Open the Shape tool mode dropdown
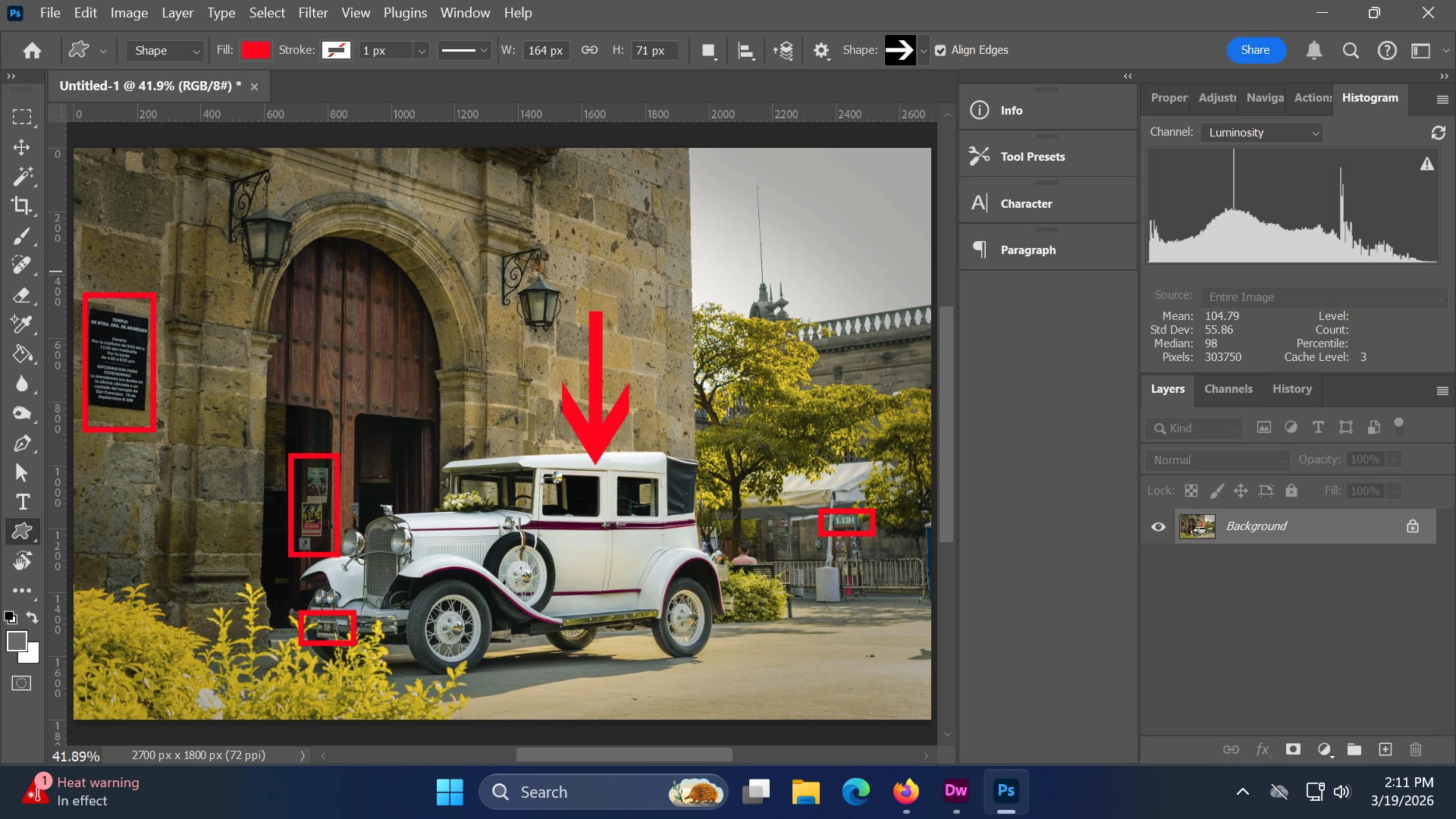 coord(165,50)
